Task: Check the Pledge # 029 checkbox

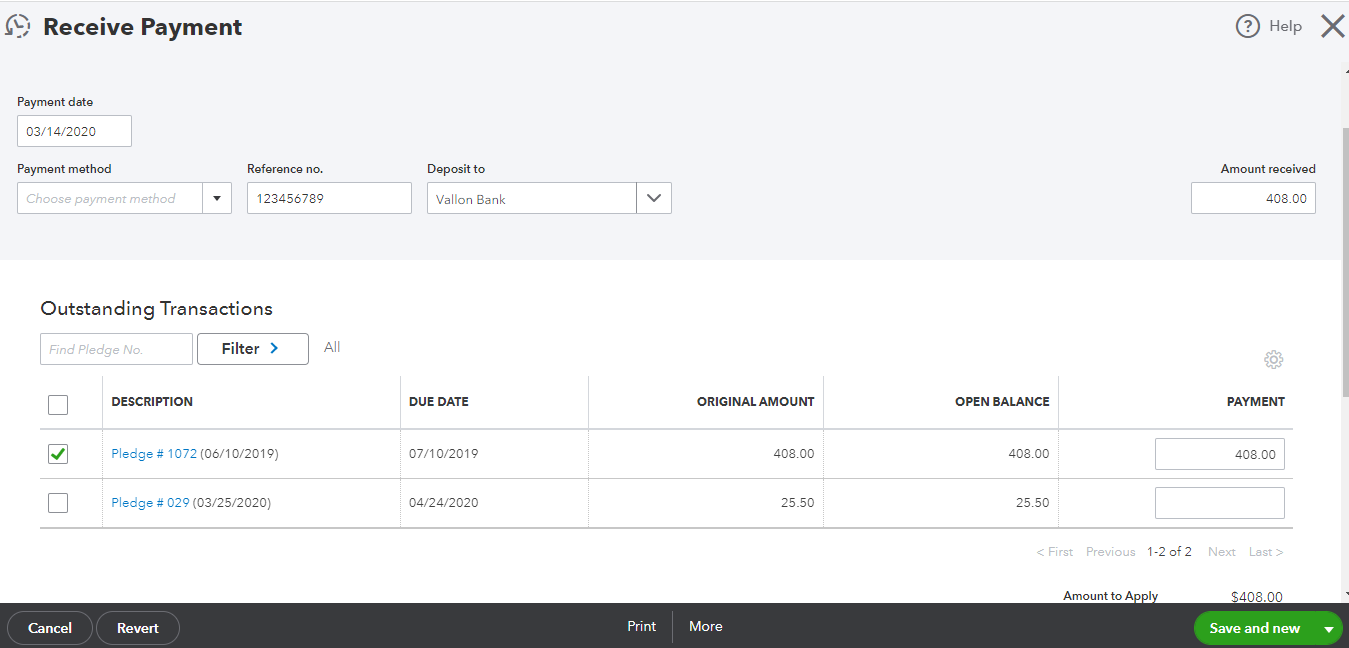Action: tap(58, 503)
